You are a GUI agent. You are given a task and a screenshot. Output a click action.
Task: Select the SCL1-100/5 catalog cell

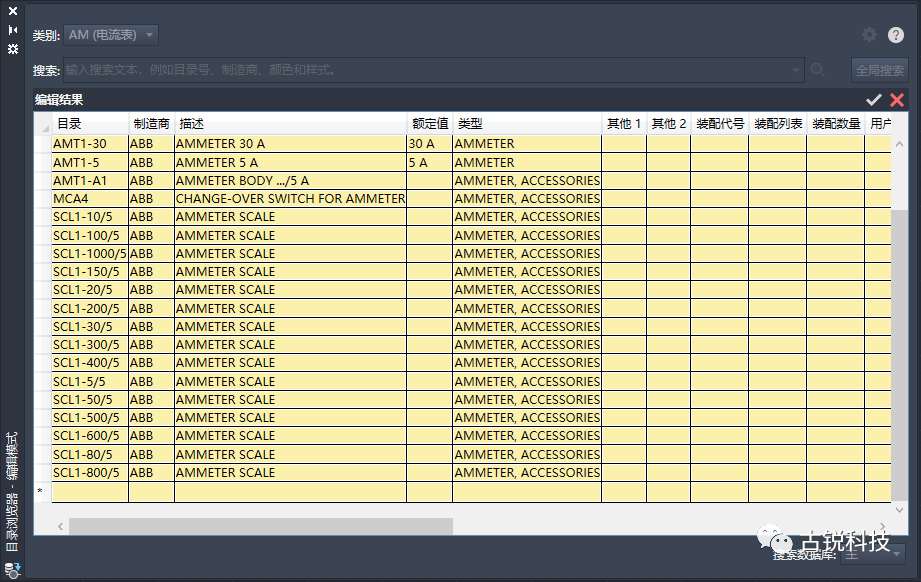pos(90,236)
